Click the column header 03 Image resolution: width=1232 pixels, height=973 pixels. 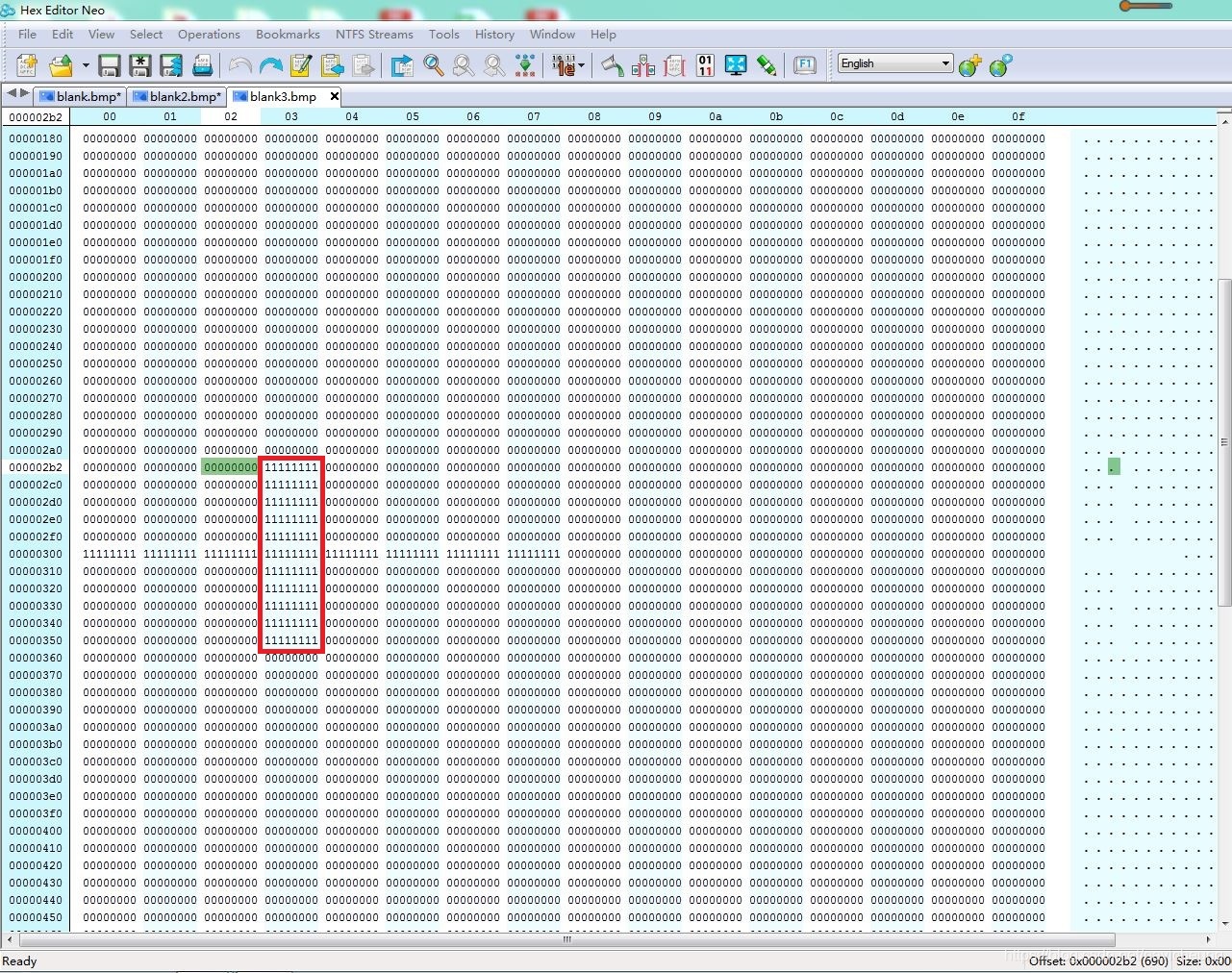(x=291, y=116)
